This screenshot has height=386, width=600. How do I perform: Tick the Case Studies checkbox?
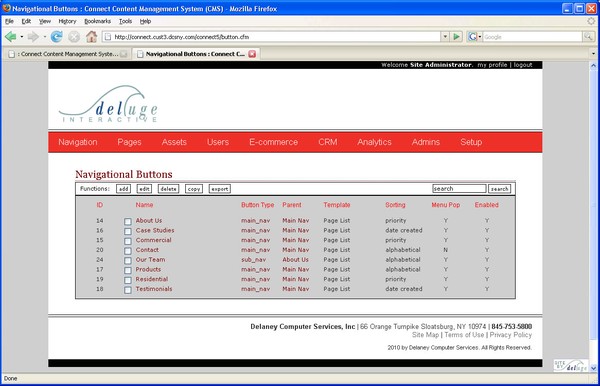[128, 231]
